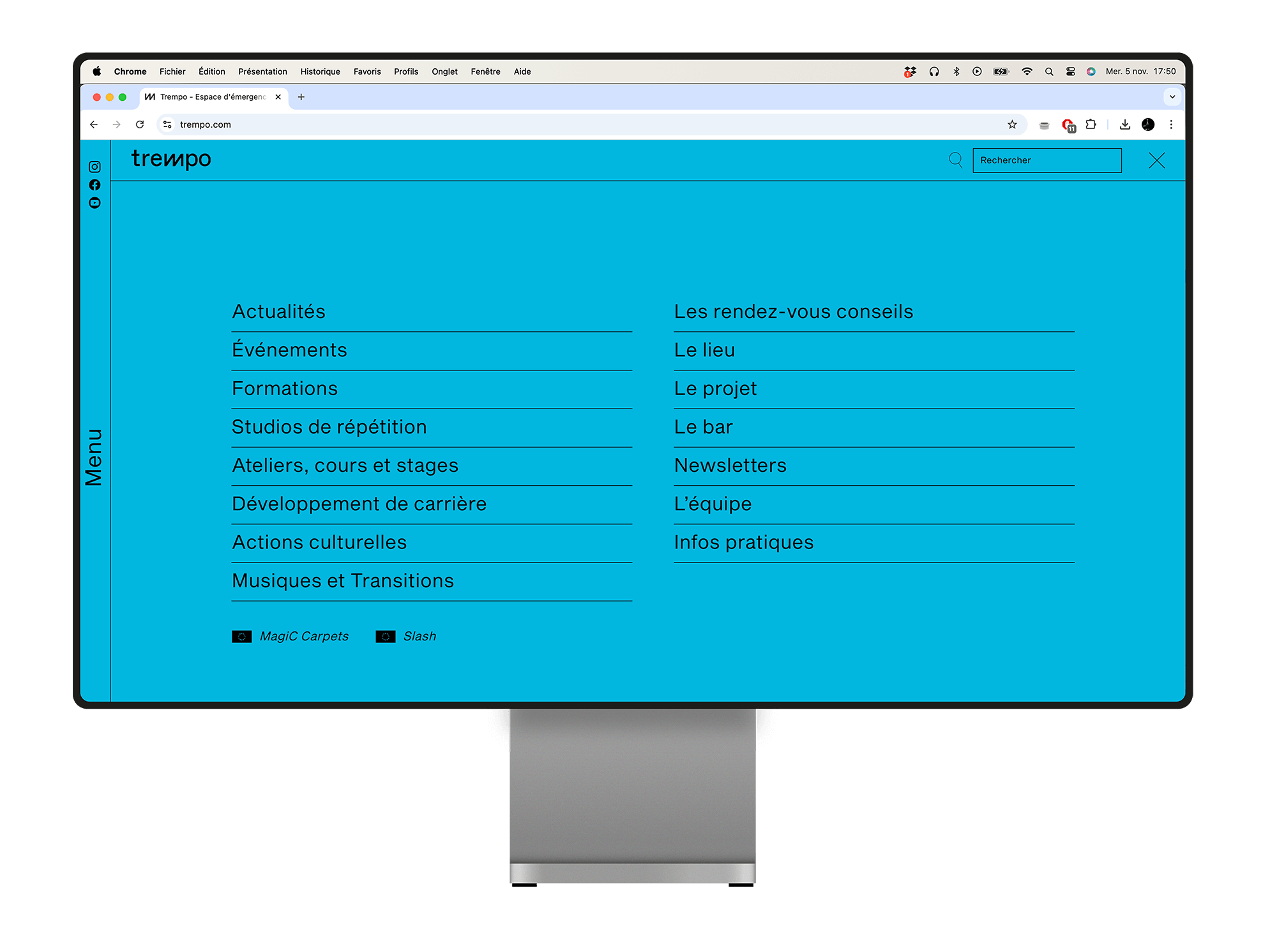Open Trempo's Instagram page icon

coord(94,167)
